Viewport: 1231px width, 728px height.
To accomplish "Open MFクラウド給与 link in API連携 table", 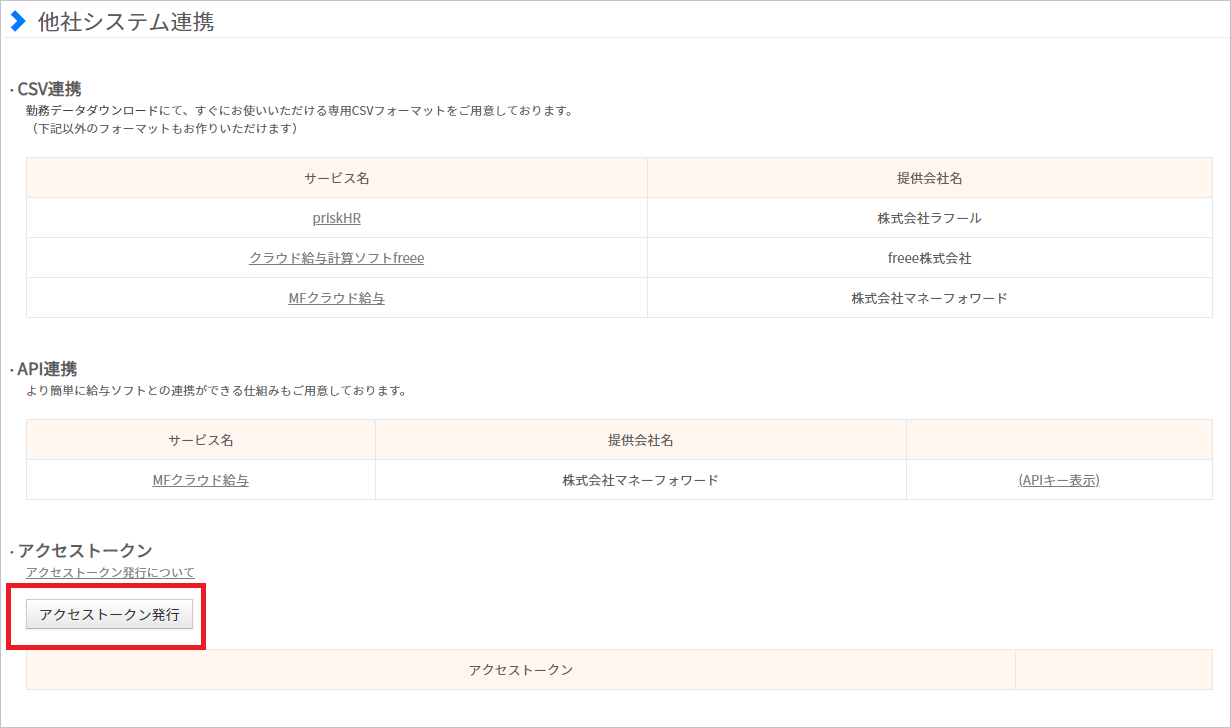I will pos(200,480).
